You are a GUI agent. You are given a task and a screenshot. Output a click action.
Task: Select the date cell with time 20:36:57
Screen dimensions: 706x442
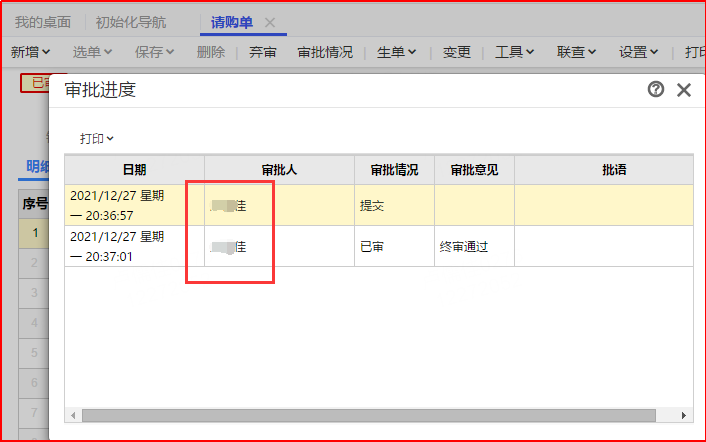point(135,205)
